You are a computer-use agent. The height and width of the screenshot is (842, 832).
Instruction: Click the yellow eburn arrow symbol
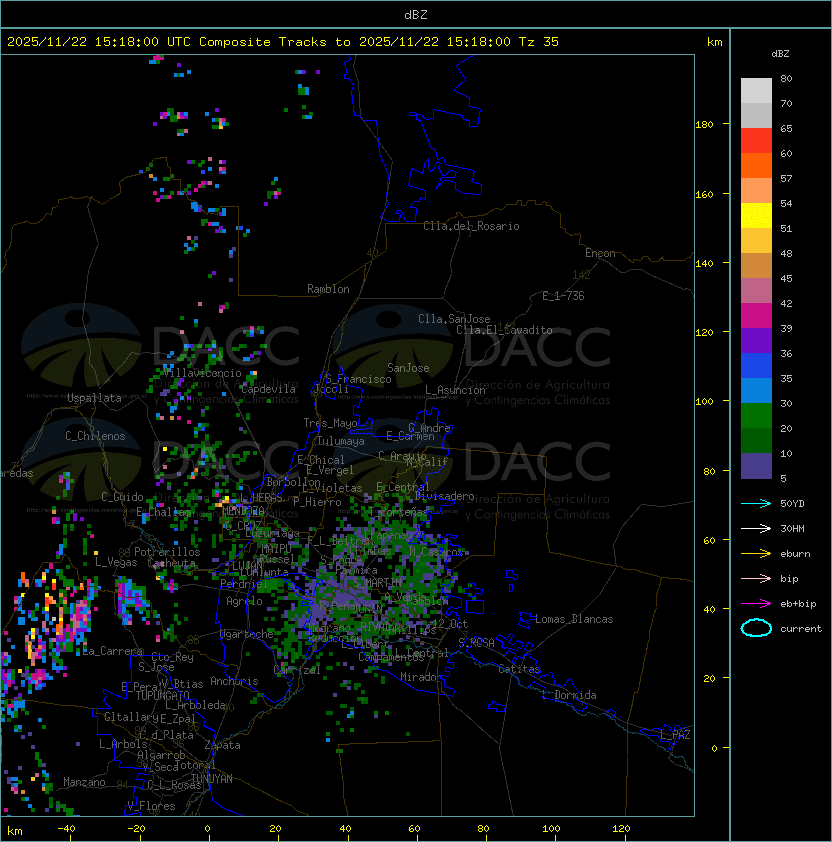(756, 554)
